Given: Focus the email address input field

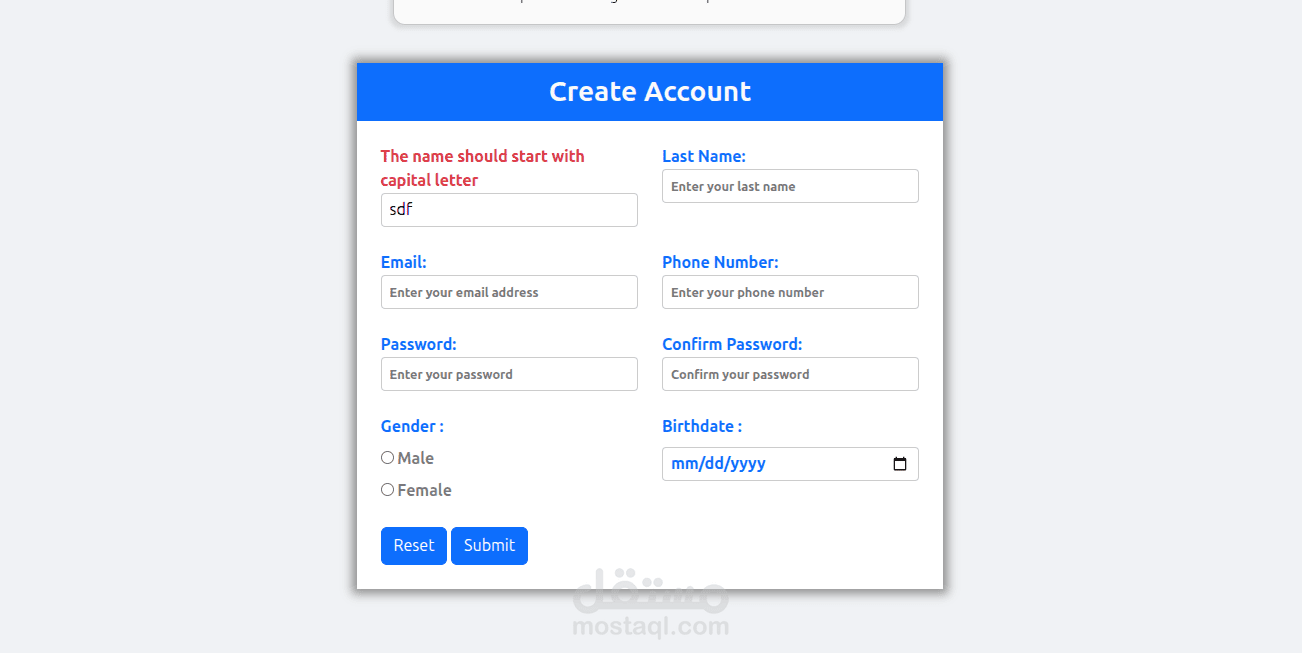Looking at the screenshot, I should (x=509, y=292).
